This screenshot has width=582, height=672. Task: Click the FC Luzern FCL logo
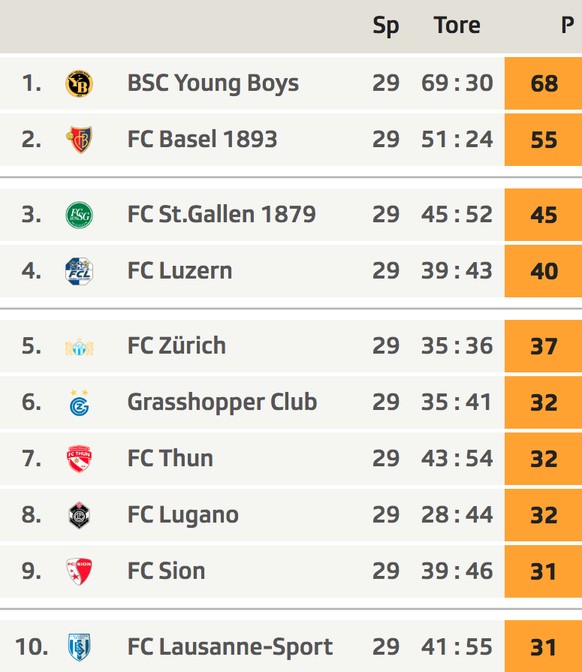tap(79, 271)
